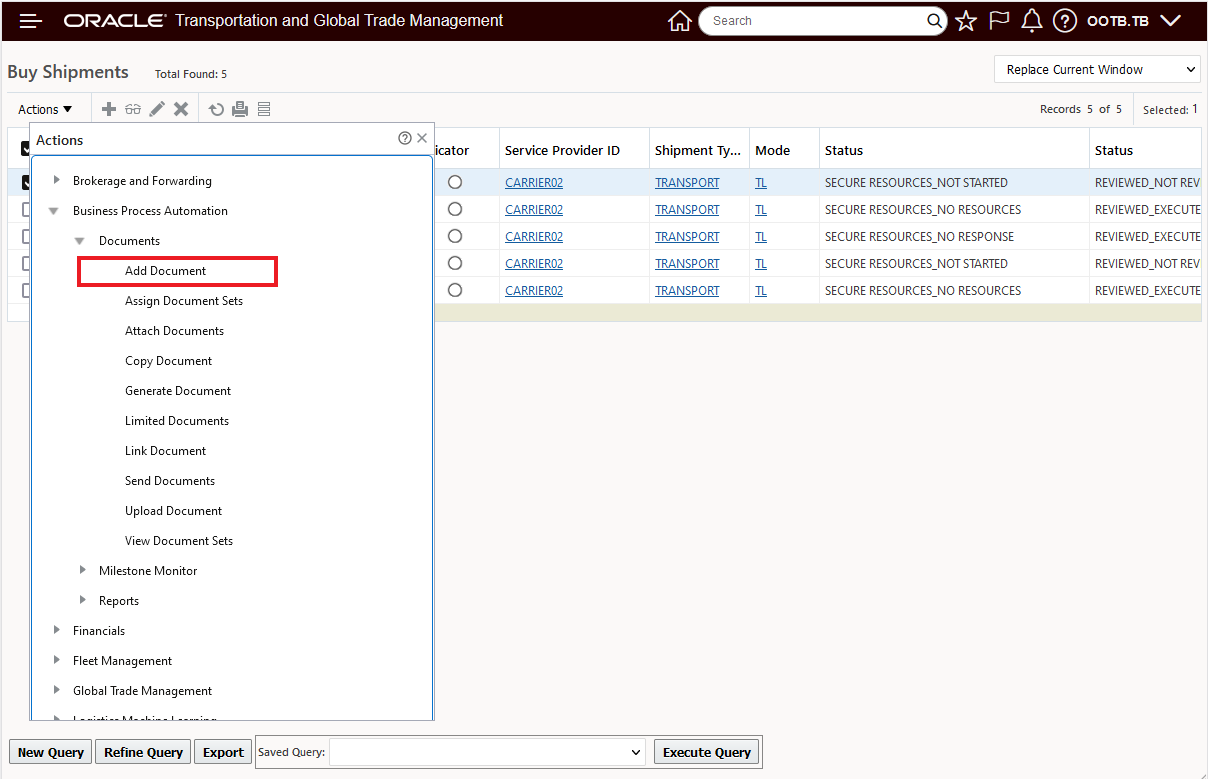Click the View glasses icon
The width and height of the screenshot is (1208, 779).
[133, 109]
